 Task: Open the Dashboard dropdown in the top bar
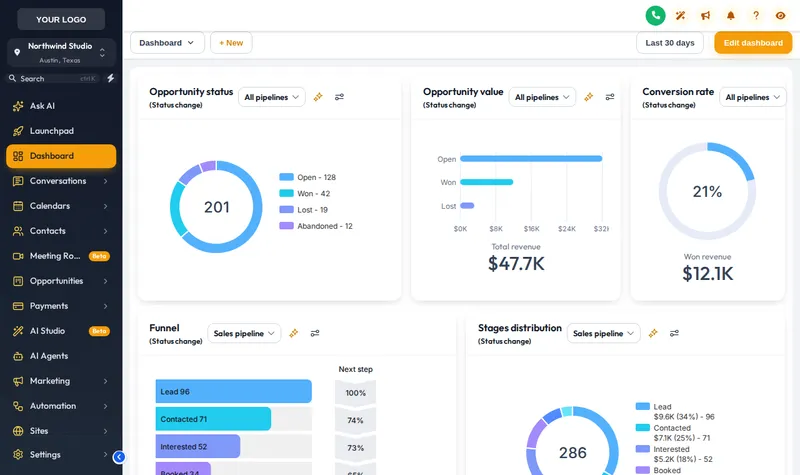point(167,43)
